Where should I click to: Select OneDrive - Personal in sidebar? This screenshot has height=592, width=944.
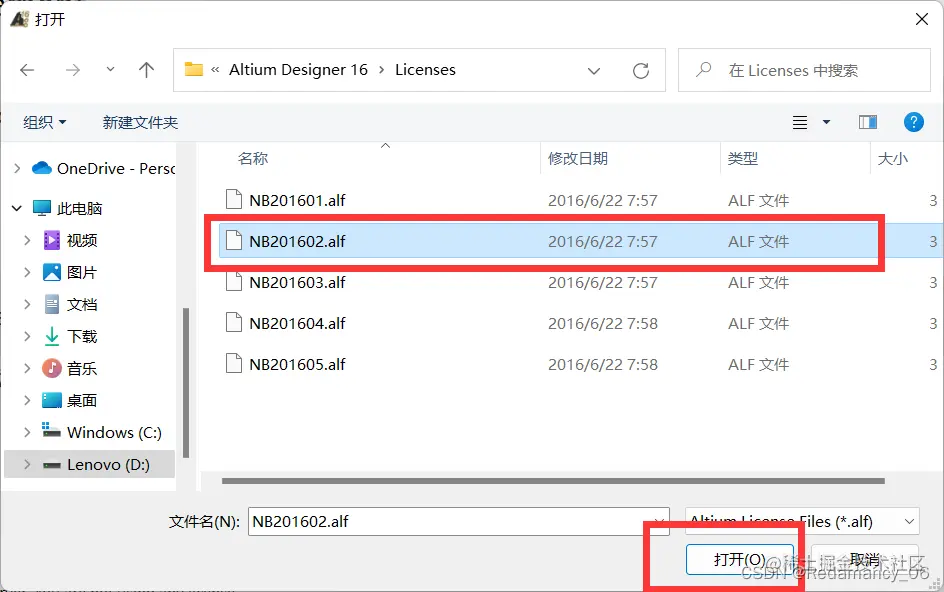click(103, 168)
